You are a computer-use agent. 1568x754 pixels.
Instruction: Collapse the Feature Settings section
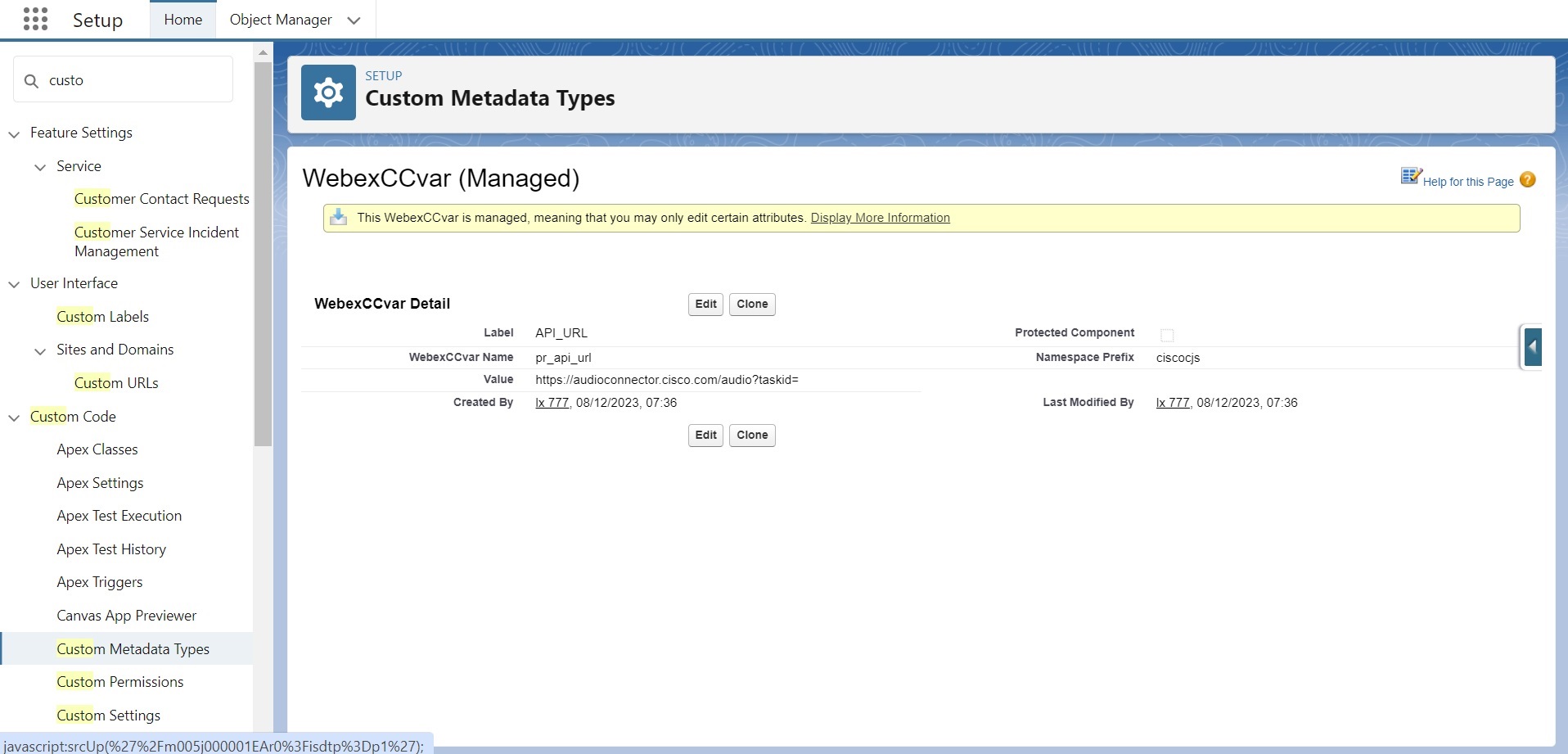pos(14,133)
